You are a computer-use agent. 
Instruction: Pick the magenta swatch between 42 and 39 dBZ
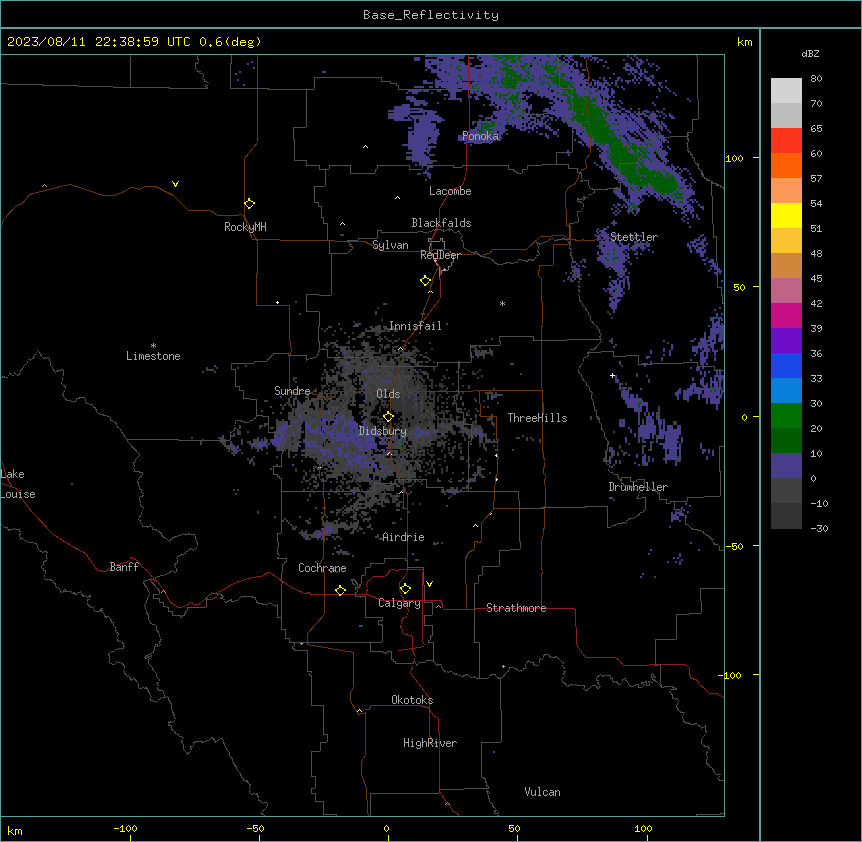[x=786, y=315]
